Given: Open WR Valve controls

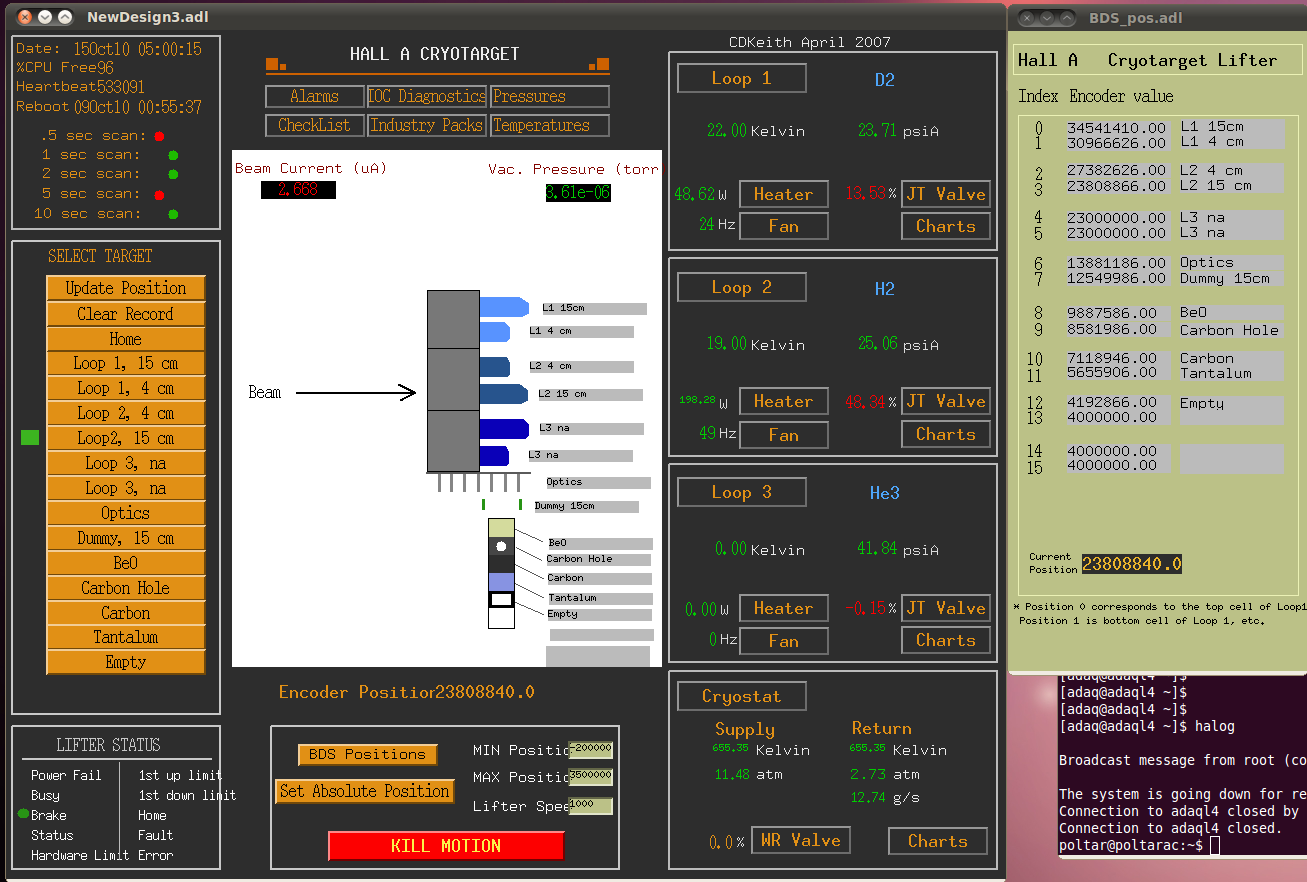Looking at the screenshot, I should click(x=800, y=841).
